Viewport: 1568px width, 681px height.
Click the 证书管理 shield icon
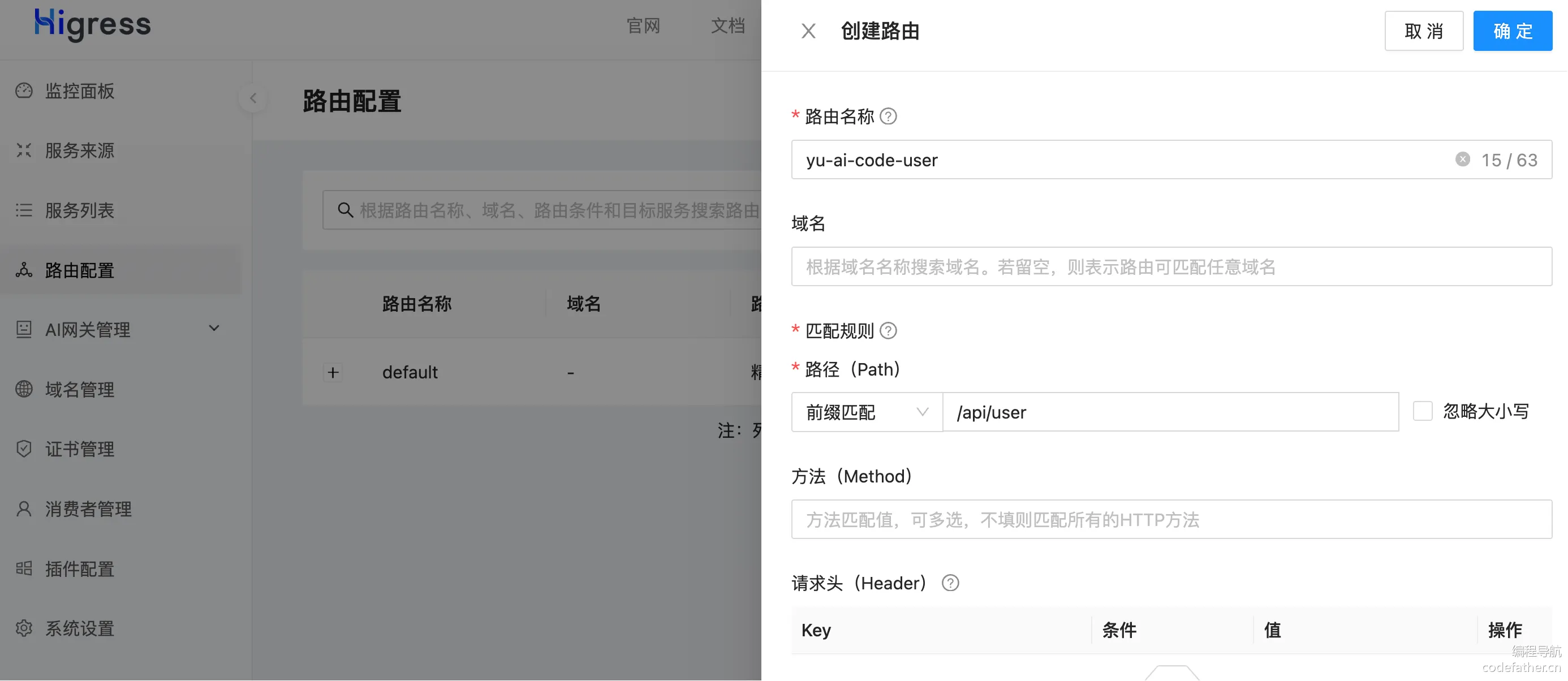click(24, 449)
